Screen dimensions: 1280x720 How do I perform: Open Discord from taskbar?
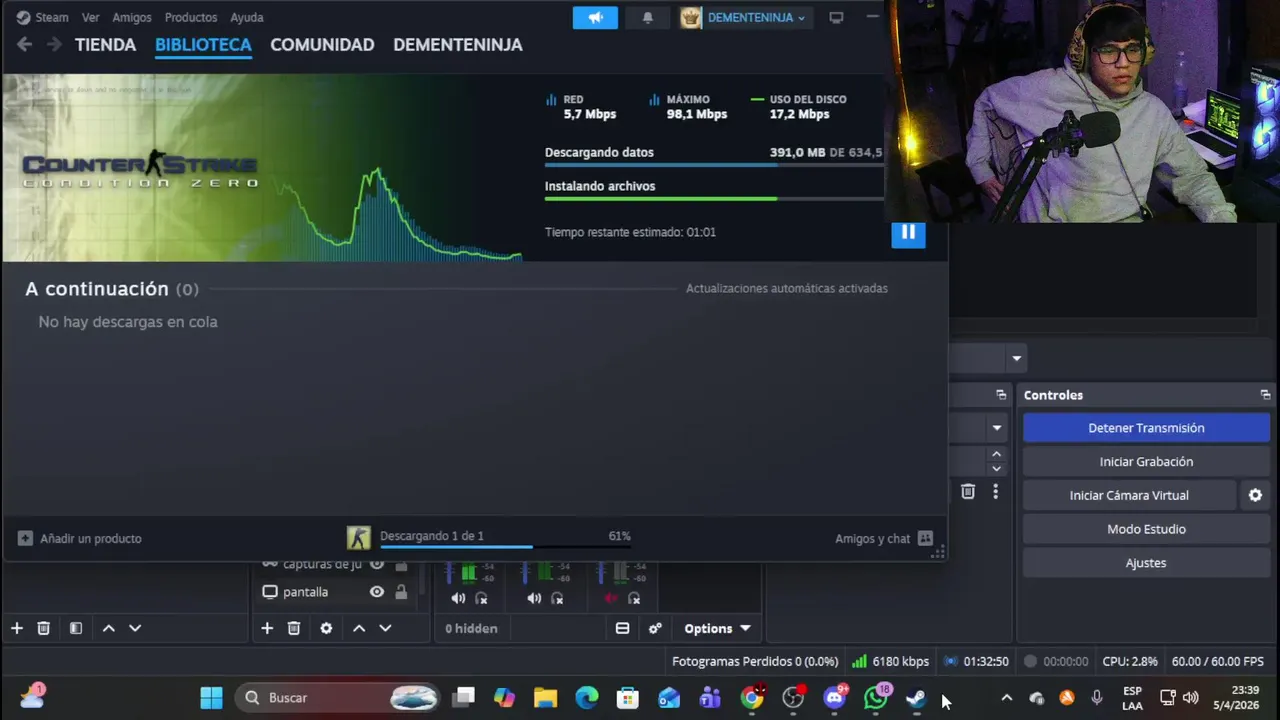point(835,698)
